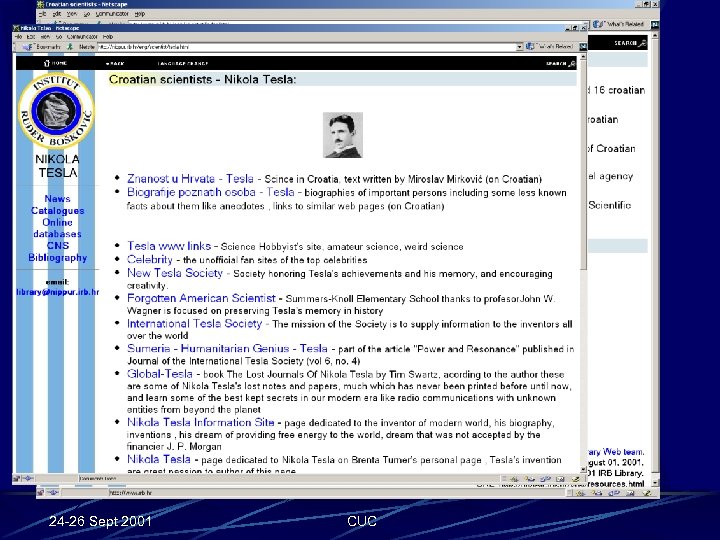Viewport: 720px width, 540px height.
Task: Open the Help menu in the Croatian scientists window
Action: pyautogui.click(x=140, y=14)
